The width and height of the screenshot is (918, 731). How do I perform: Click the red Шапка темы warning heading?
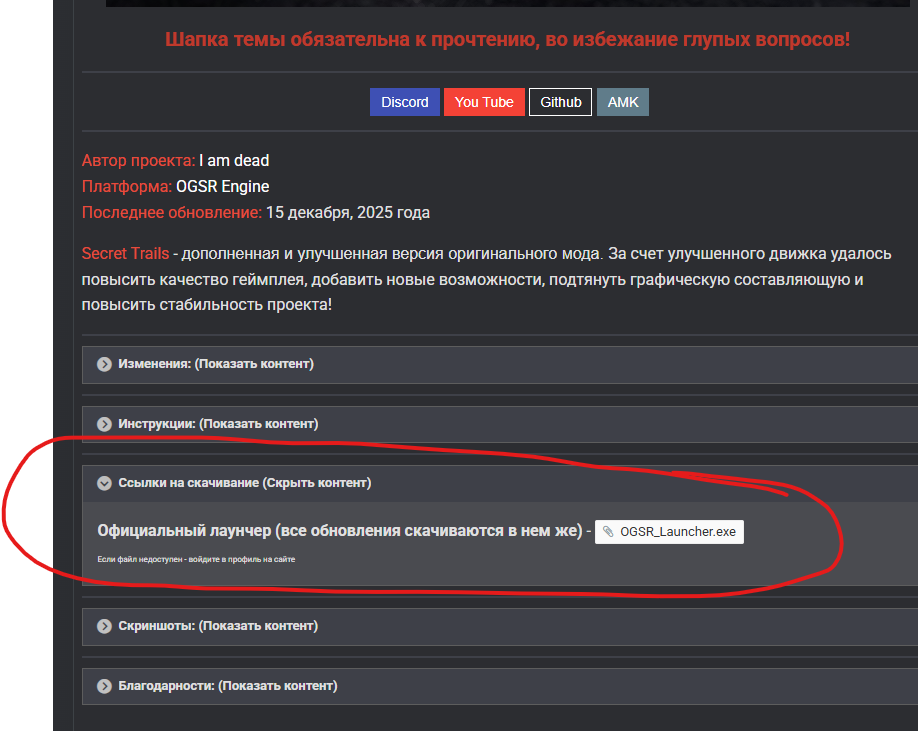pyautogui.click(x=507, y=39)
